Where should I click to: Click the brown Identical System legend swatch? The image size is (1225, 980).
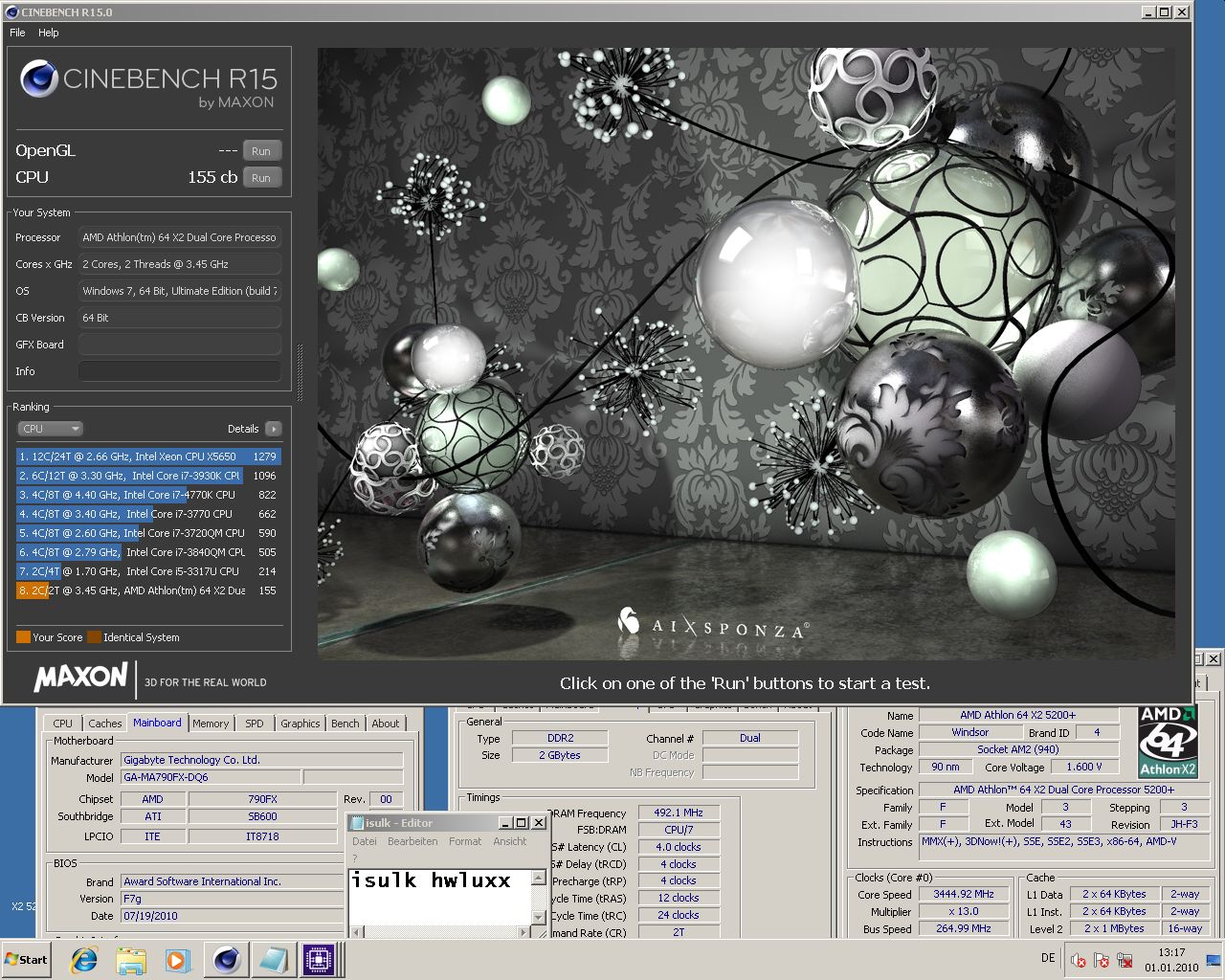(94, 637)
